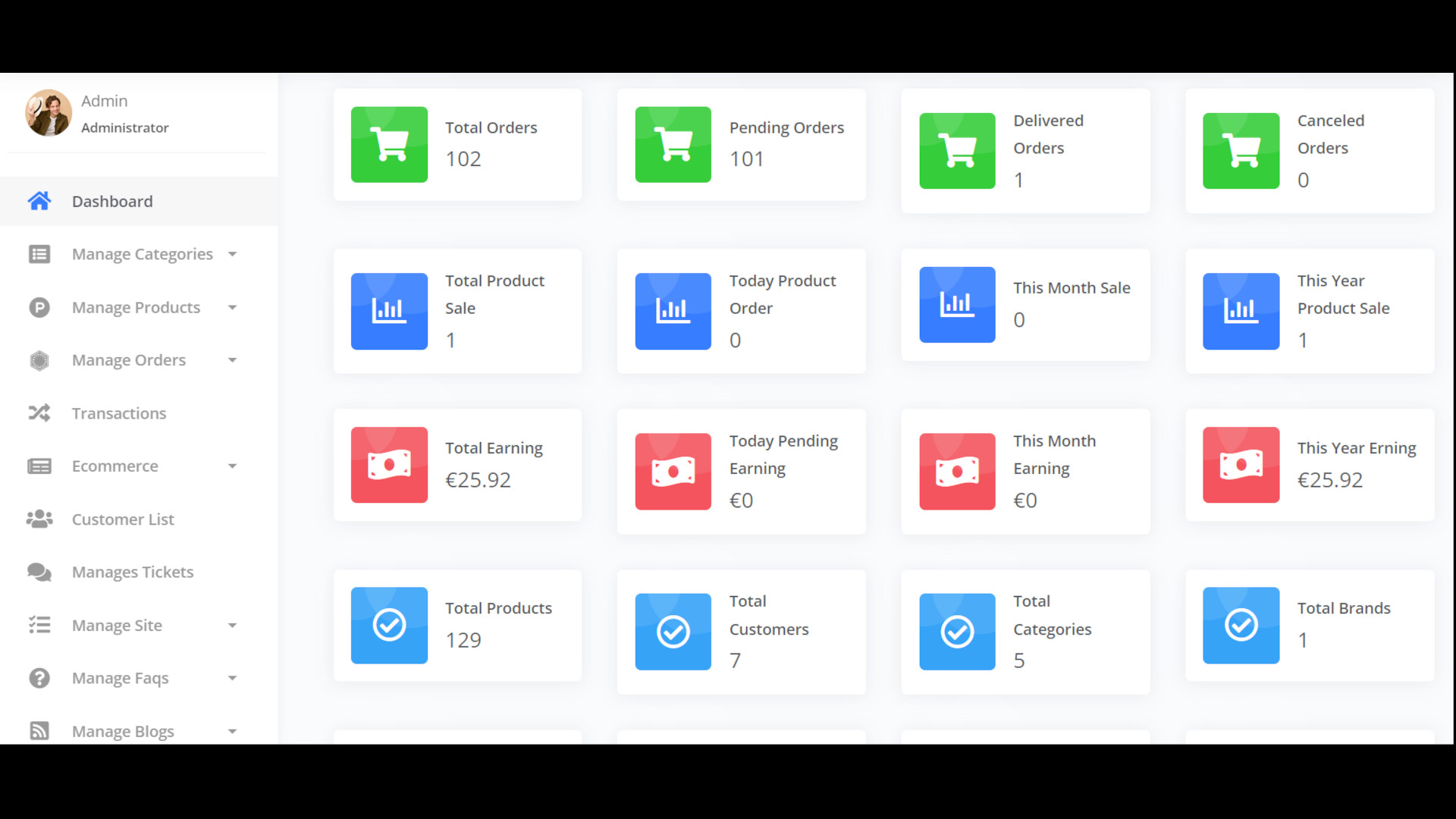The height and width of the screenshot is (819, 1456).
Task: Click the Admin profile avatar picture
Action: point(49,113)
